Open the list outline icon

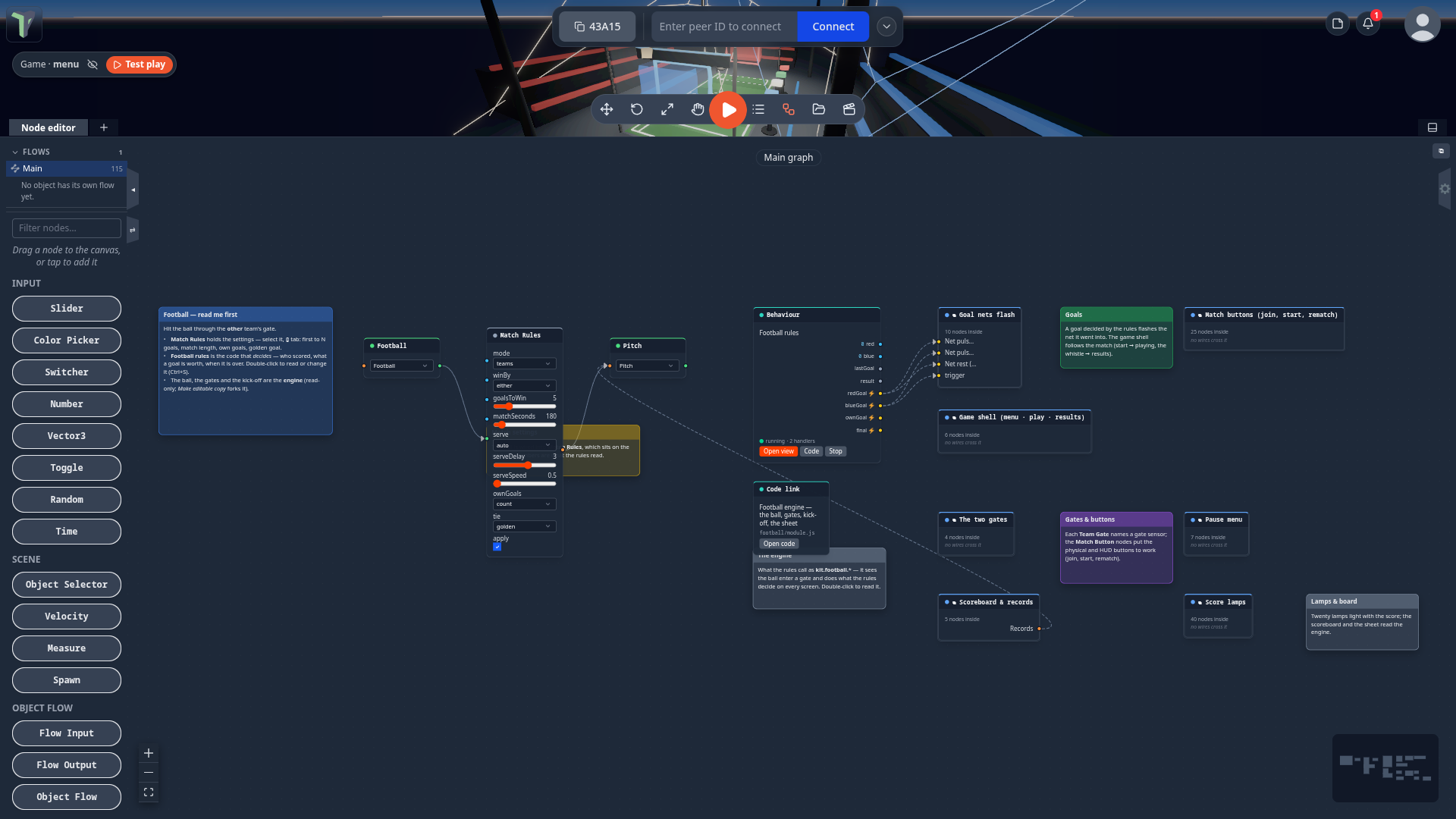pyautogui.click(x=758, y=109)
